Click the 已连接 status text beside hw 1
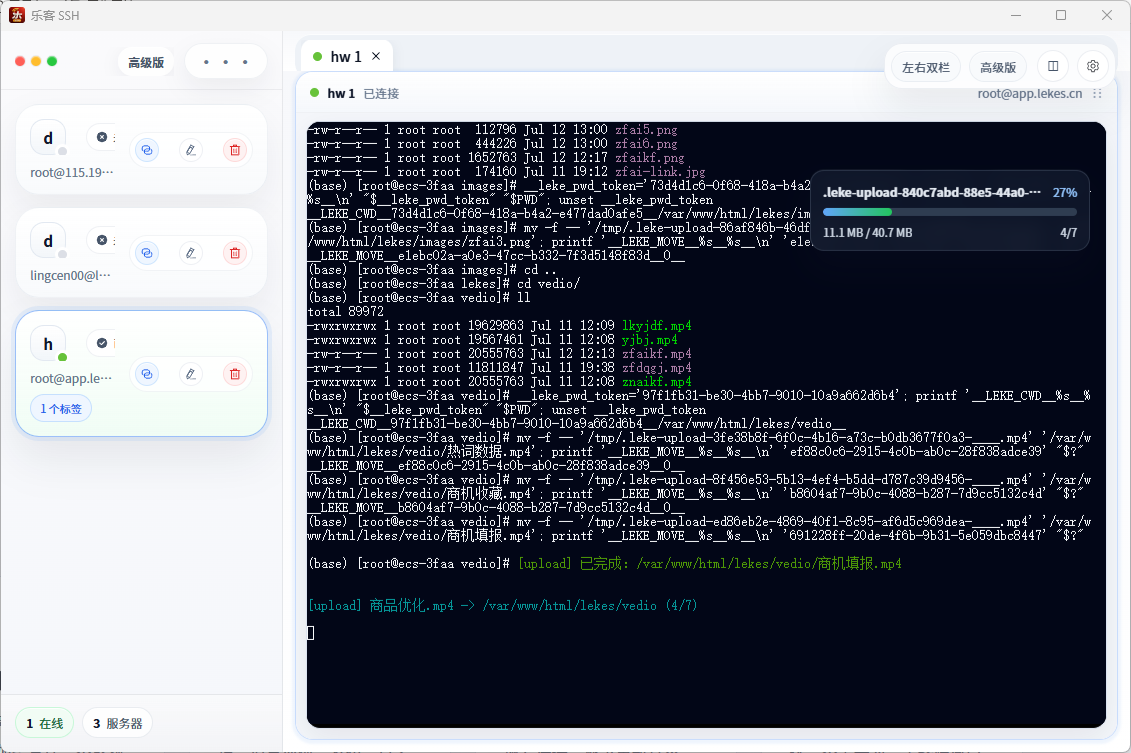The height and width of the screenshot is (753, 1131). click(381, 94)
